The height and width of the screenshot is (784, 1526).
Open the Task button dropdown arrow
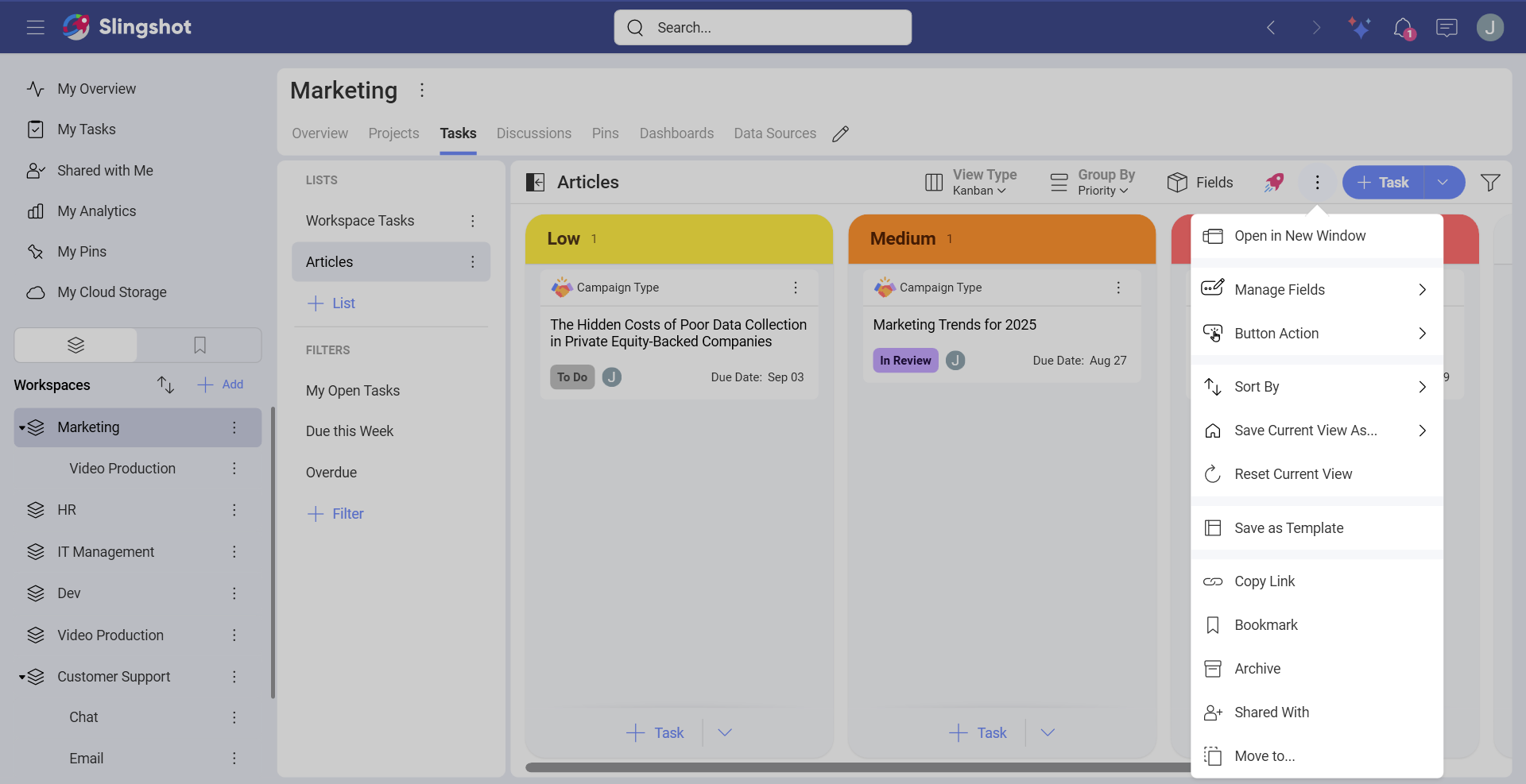point(1443,182)
